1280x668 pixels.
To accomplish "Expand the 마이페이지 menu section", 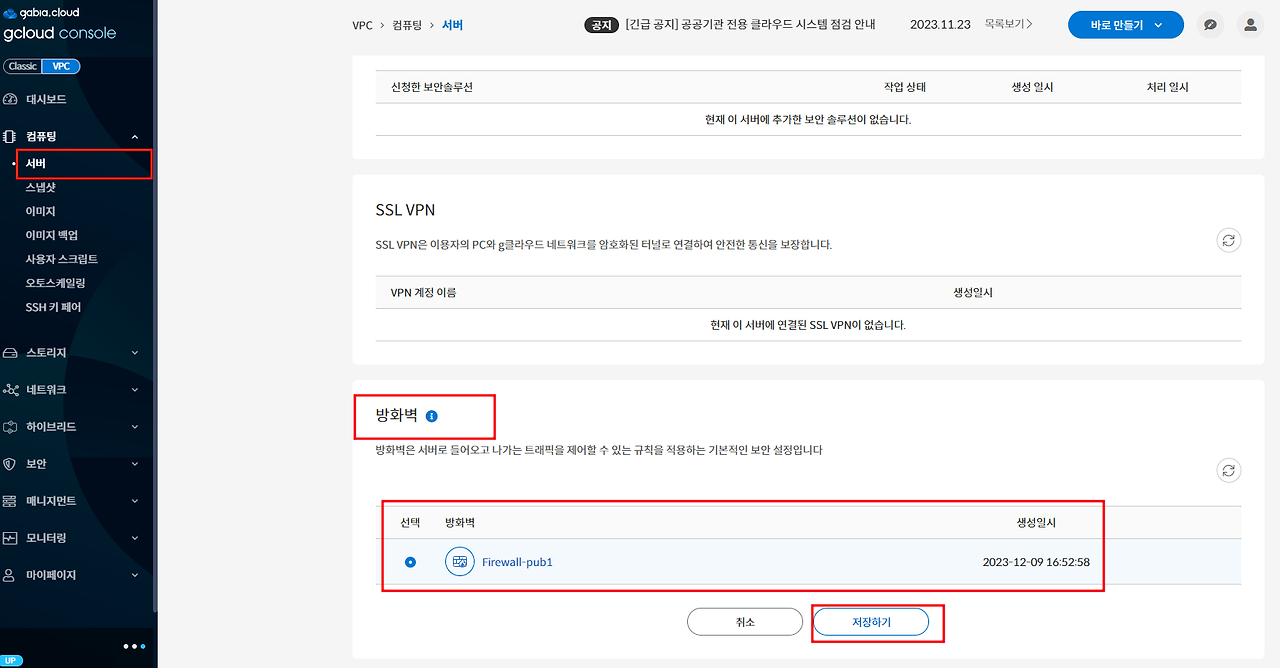I will pos(135,575).
